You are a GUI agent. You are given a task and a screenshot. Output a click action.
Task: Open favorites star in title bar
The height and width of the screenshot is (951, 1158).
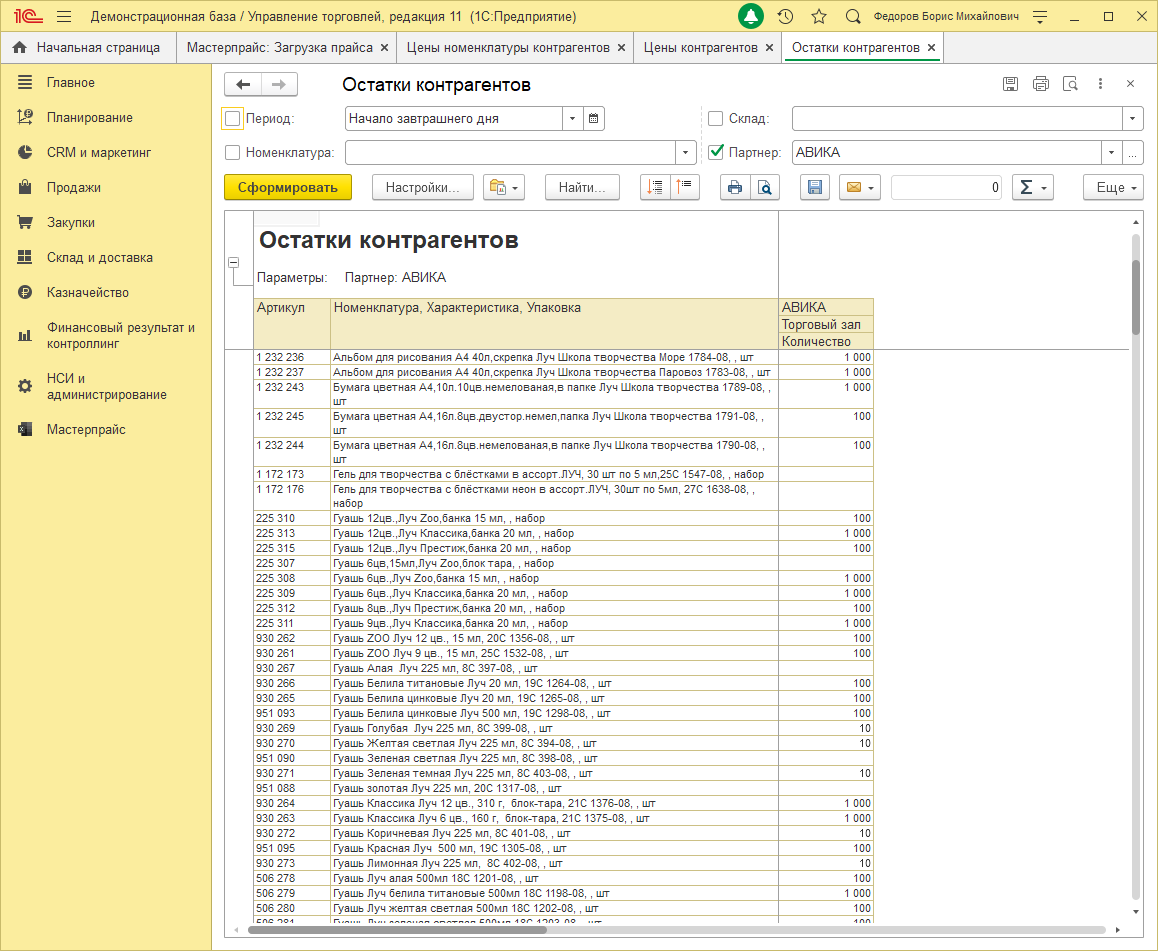(819, 17)
